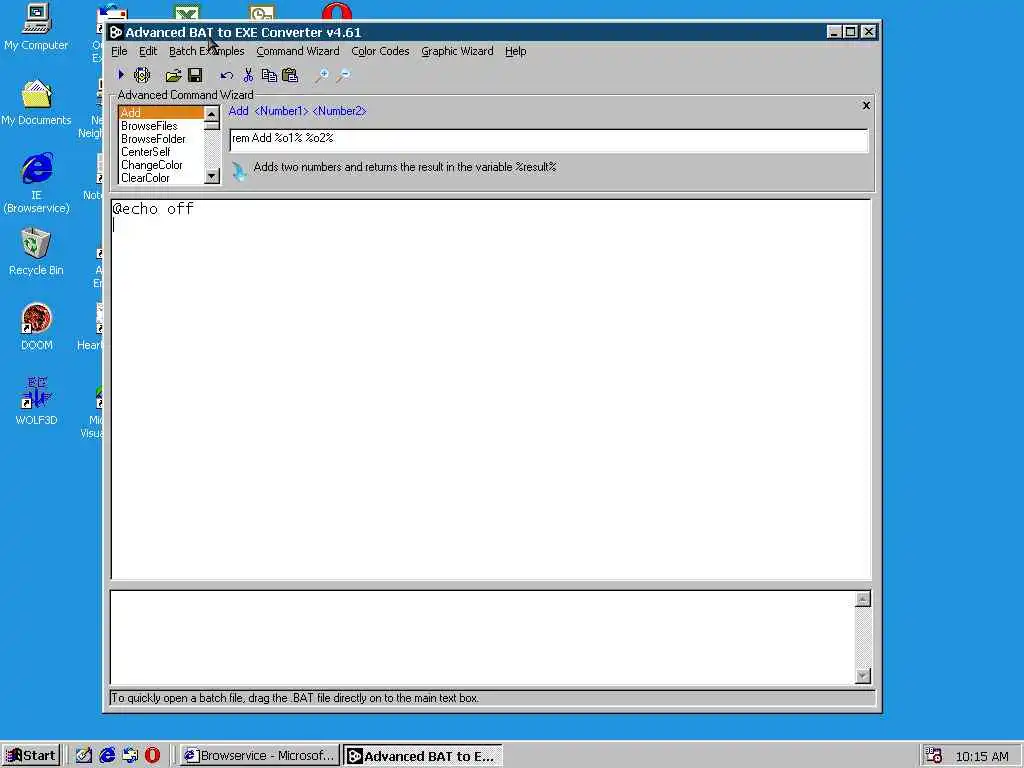
Task: Click command list scroll down arrow
Action: tap(212, 176)
